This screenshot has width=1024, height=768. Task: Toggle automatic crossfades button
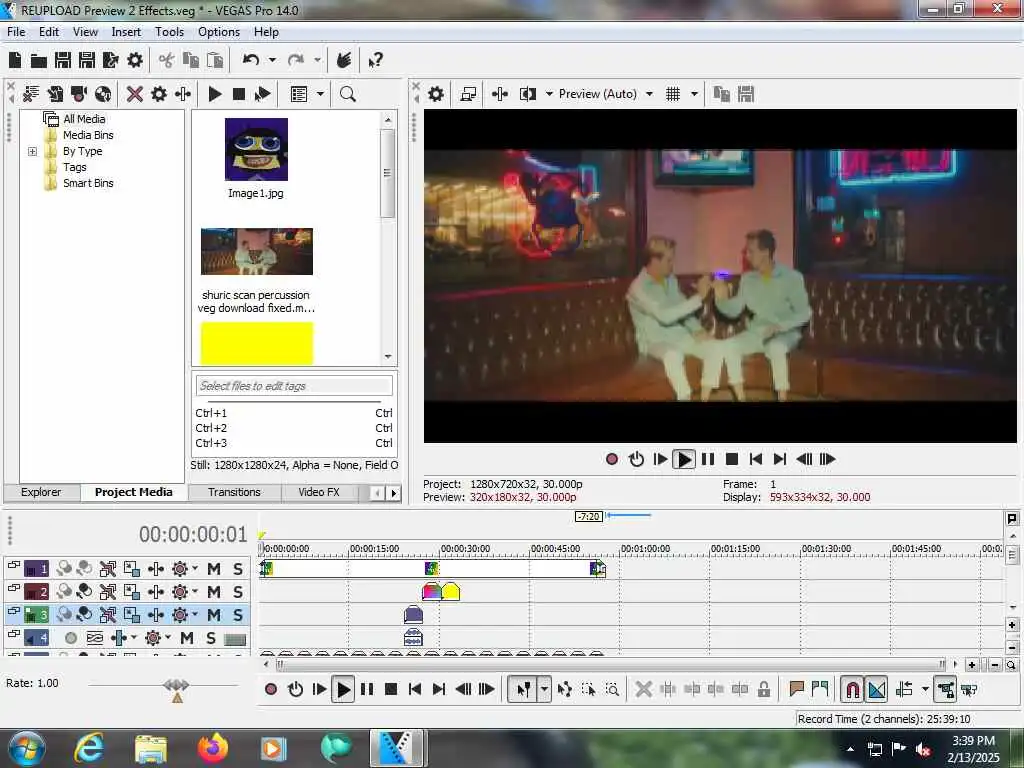coord(876,689)
